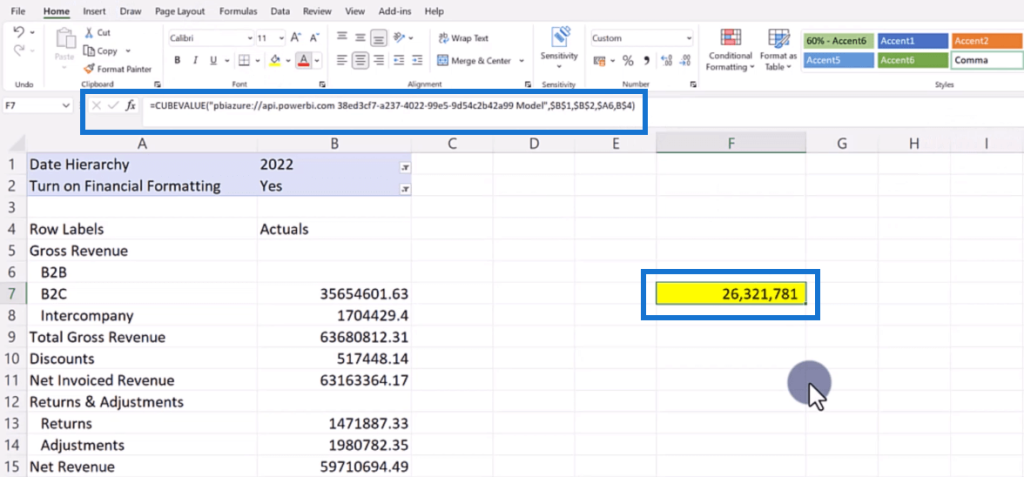
Task: Apply Comma cell style
Action: [987, 60]
